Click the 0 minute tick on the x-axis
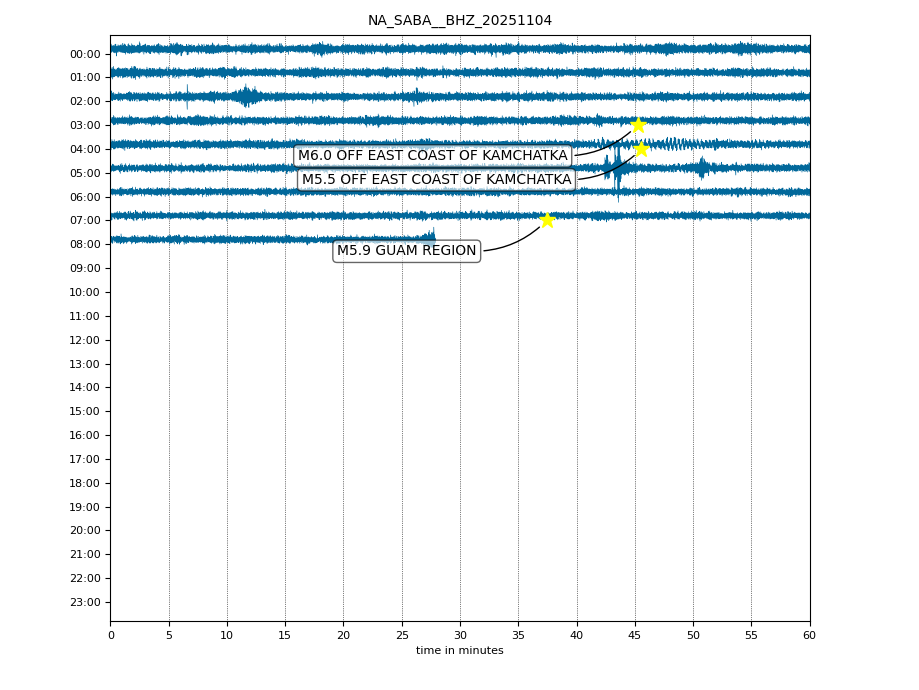Screen dimensions: 919x690 [x=111, y=635]
